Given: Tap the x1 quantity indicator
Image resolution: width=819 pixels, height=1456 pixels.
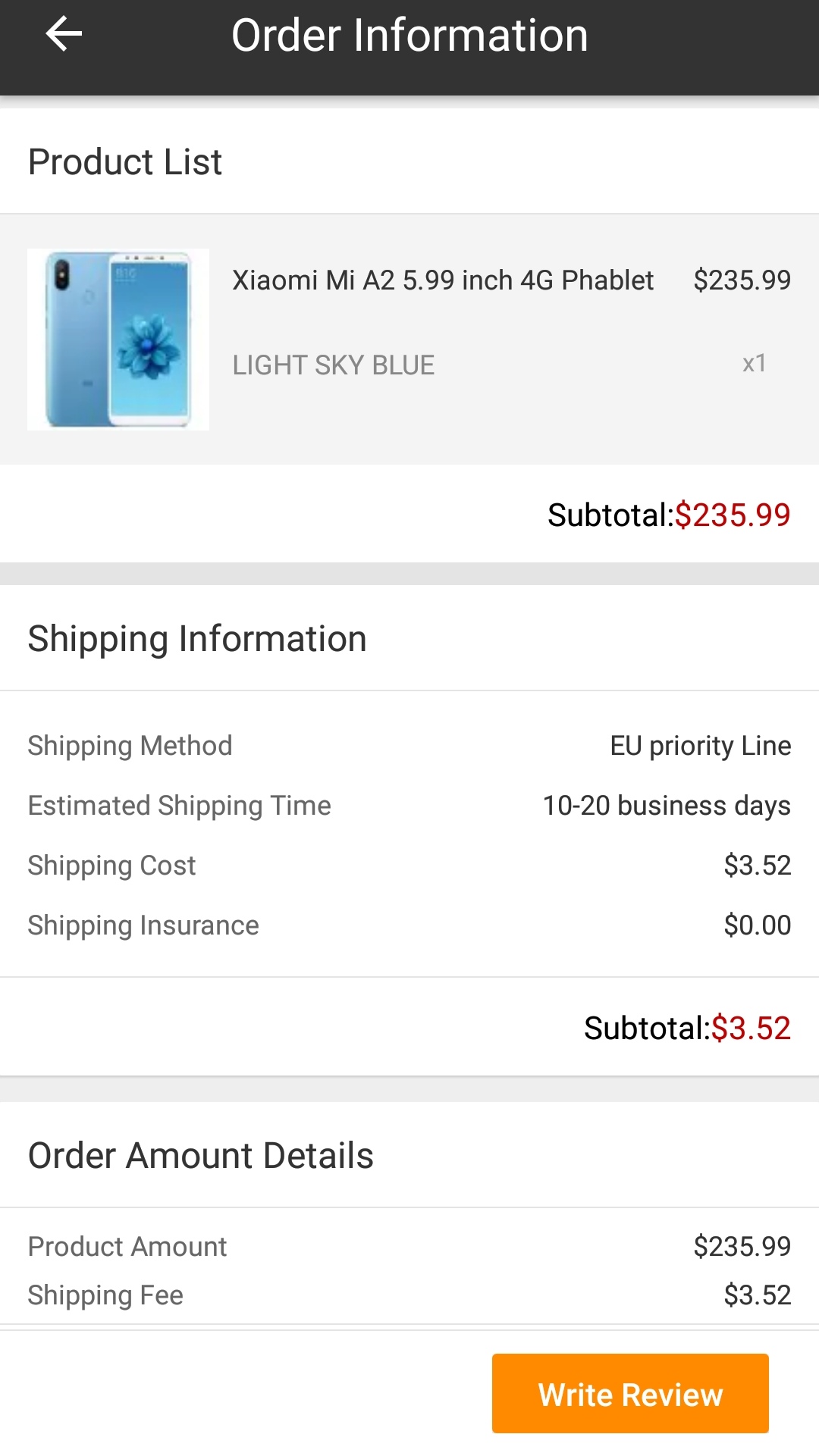Looking at the screenshot, I should tap(754, 364).
